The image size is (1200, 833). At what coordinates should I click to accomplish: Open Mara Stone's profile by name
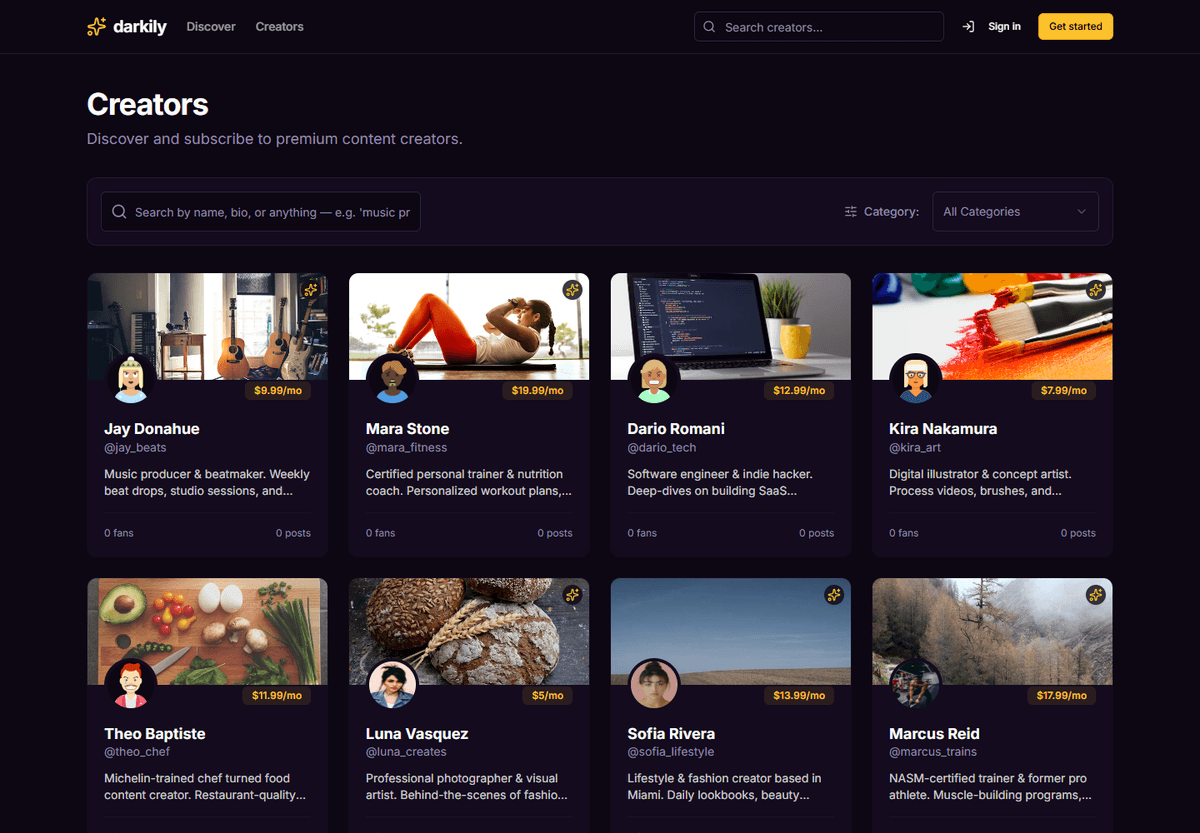407,429
